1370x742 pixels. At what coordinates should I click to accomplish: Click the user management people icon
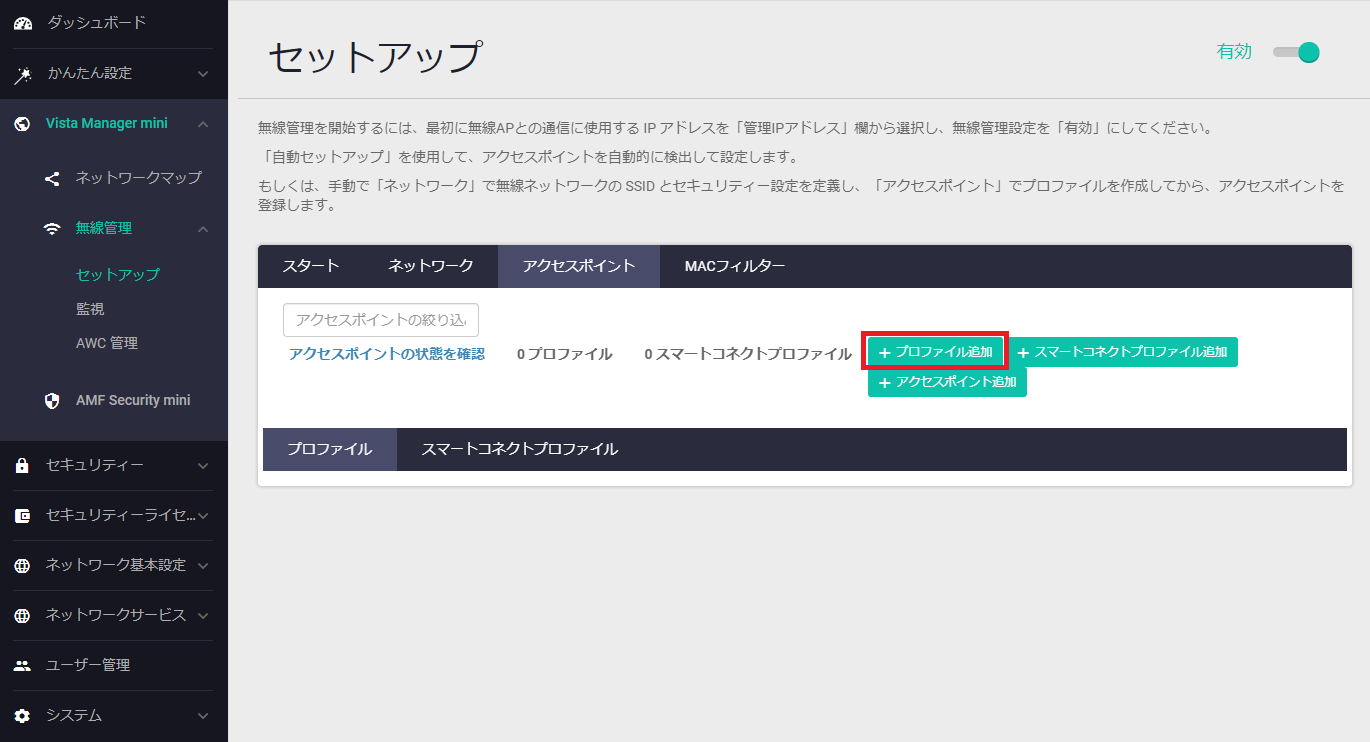(x=23, y=666)
